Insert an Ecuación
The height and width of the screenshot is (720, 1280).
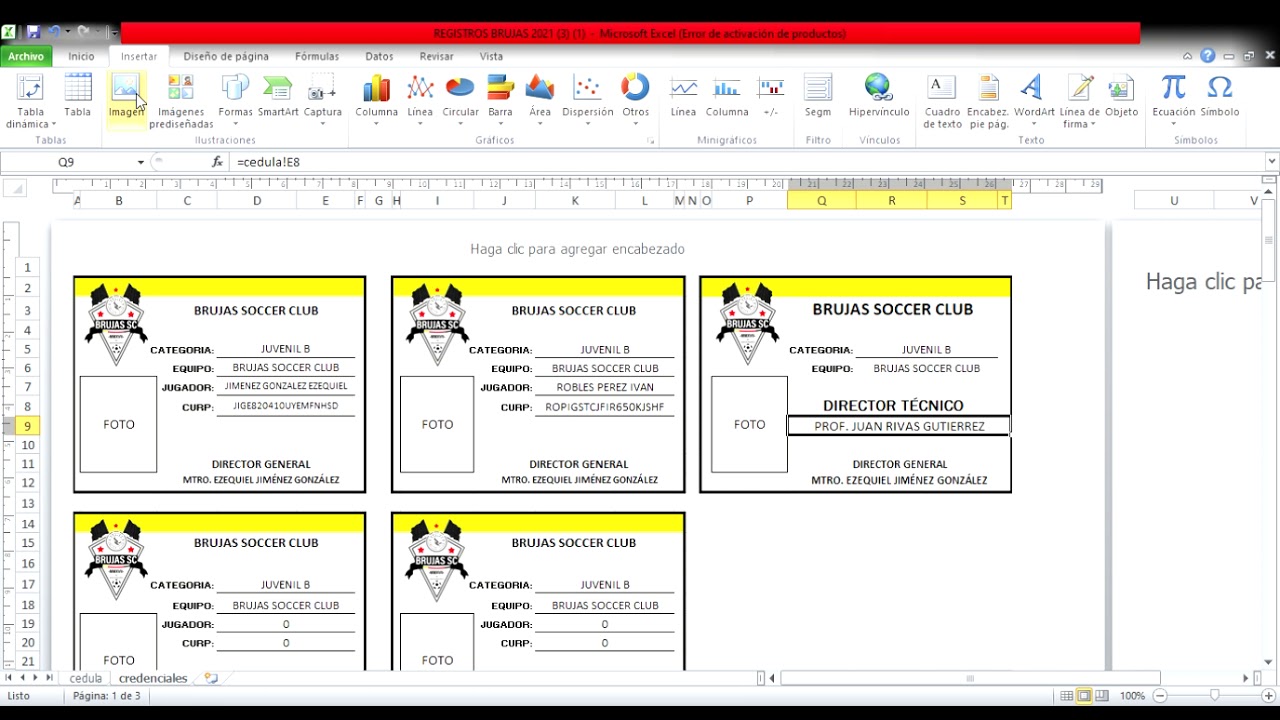click(1174, 102)
